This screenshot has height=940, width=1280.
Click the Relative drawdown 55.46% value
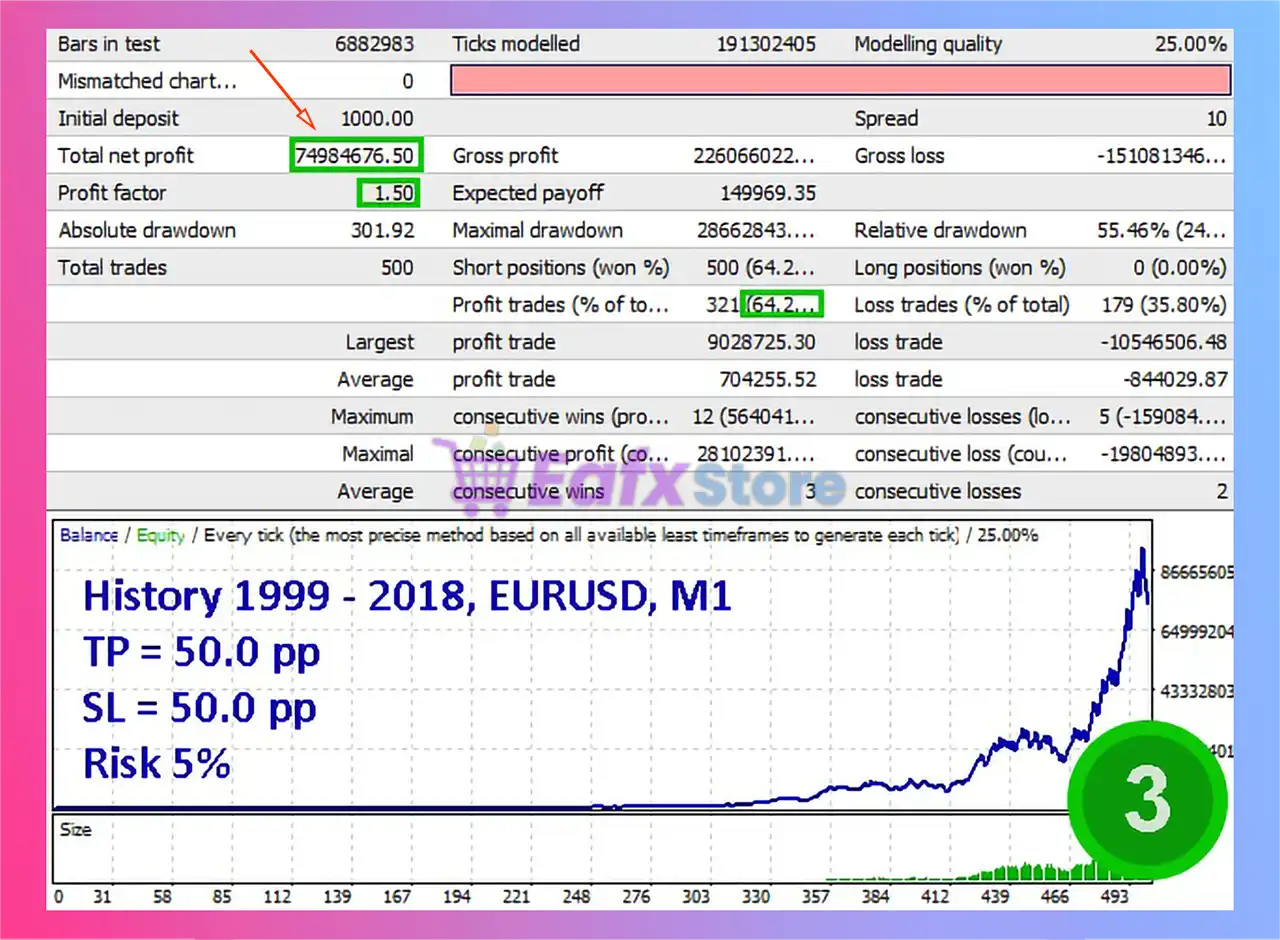coord(1160,230)
